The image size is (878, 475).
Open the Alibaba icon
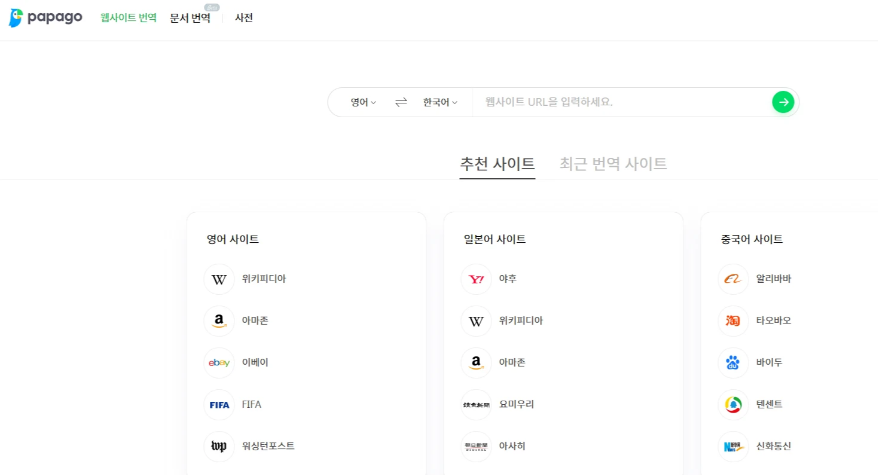coord(733,279)
